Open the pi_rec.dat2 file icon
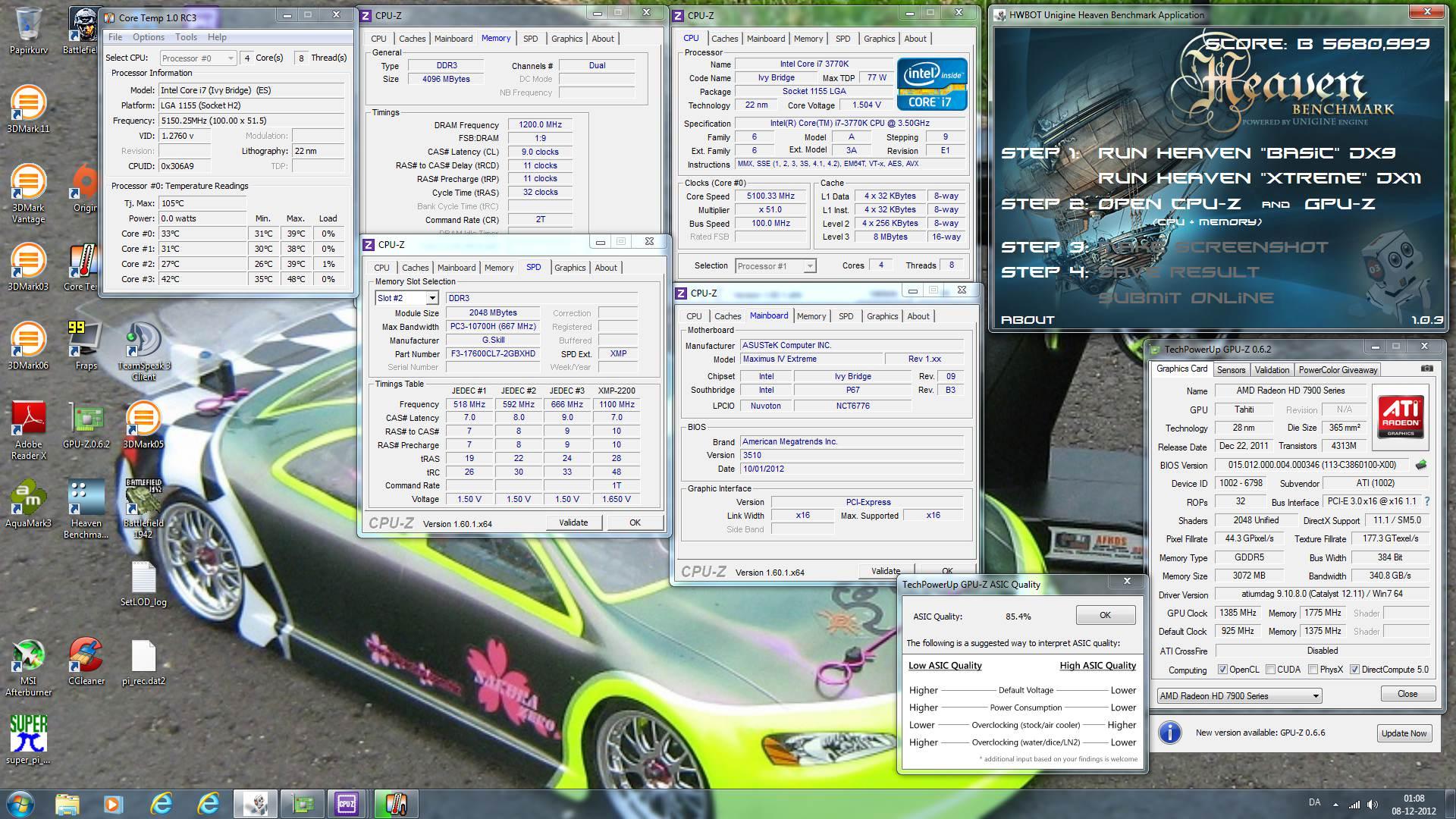Image resolution: width=1456 pixels, height=819 pixels. [143, 662]
